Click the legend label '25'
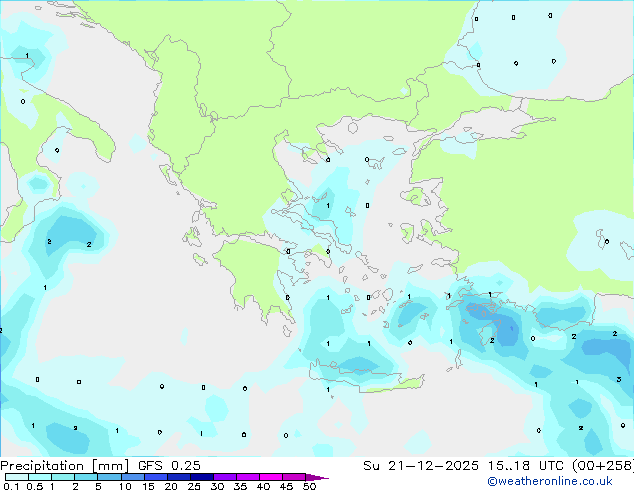 pyautogui.click(x=194, y=486)
